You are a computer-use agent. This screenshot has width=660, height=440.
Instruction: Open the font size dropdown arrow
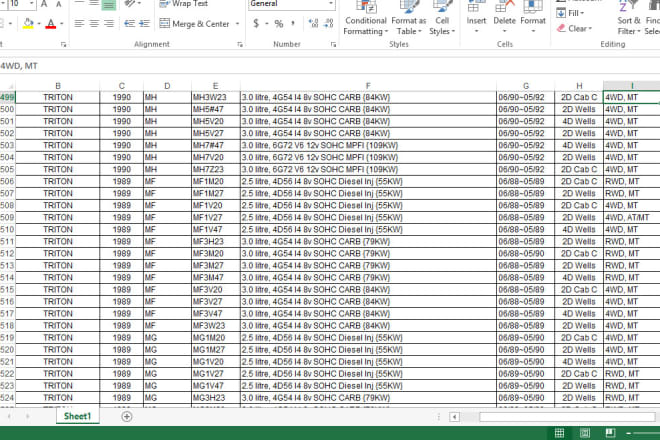[x=32, y=4]
